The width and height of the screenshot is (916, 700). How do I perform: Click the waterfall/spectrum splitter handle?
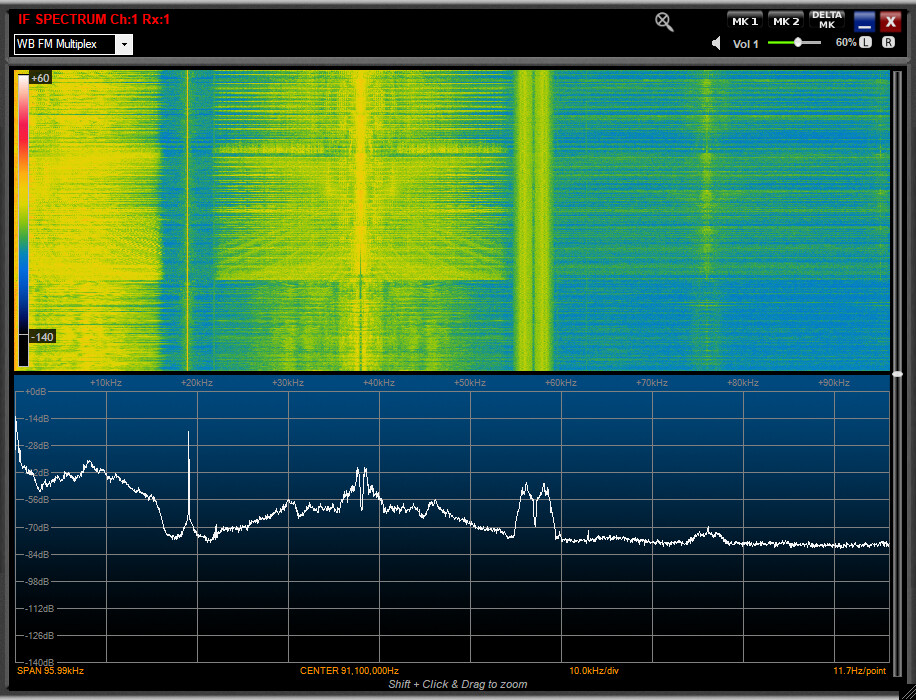pos(897,373)
